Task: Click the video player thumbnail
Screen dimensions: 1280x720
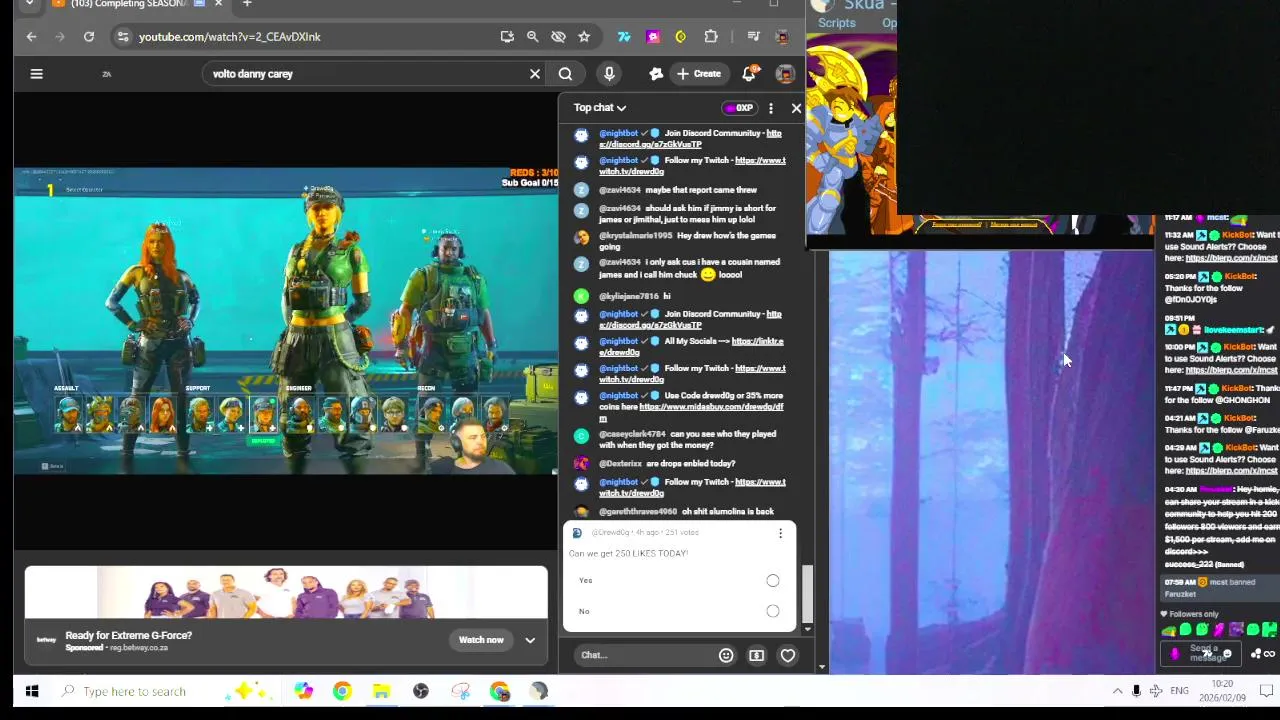Action: 287,321
